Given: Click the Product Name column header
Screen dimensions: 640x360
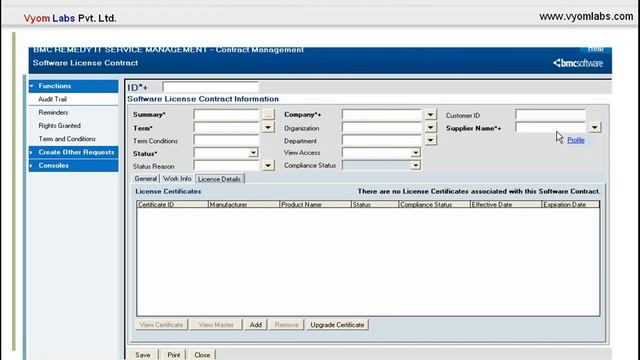Looking at the screenshot, I should tap(315, 204).
